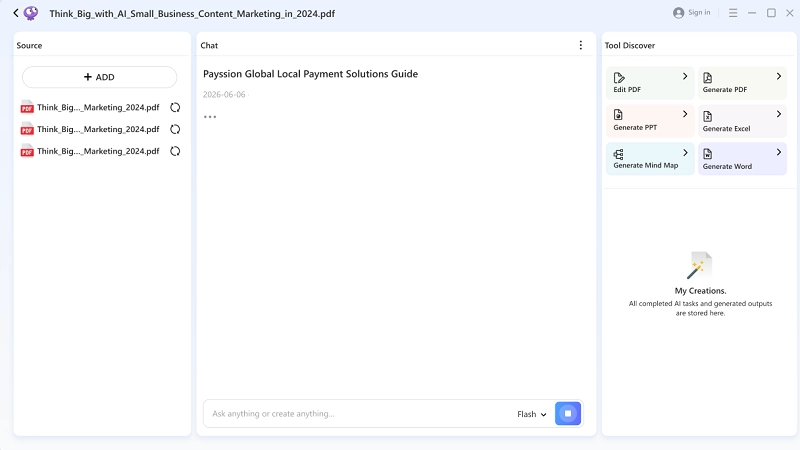Click the Chat panel heading
The height and width of the screenshot is (450, 800).
tap(209, 45)
